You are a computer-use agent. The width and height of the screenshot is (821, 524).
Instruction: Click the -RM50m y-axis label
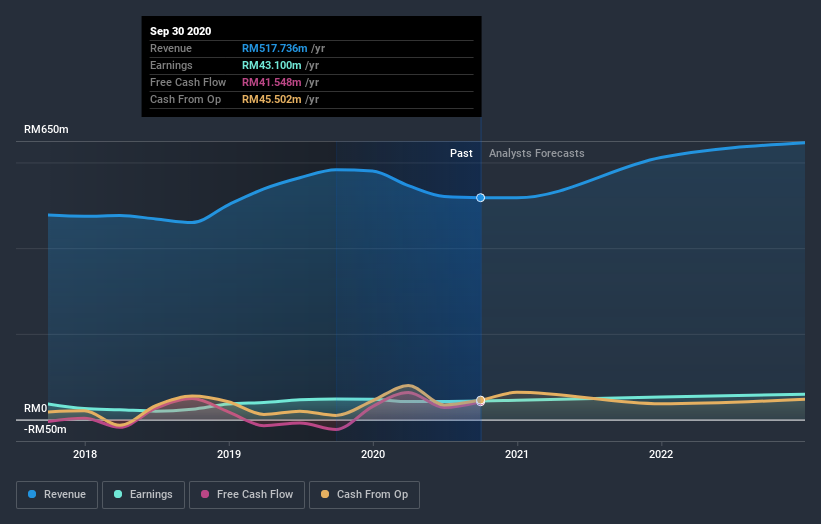[x=45, y=429]
